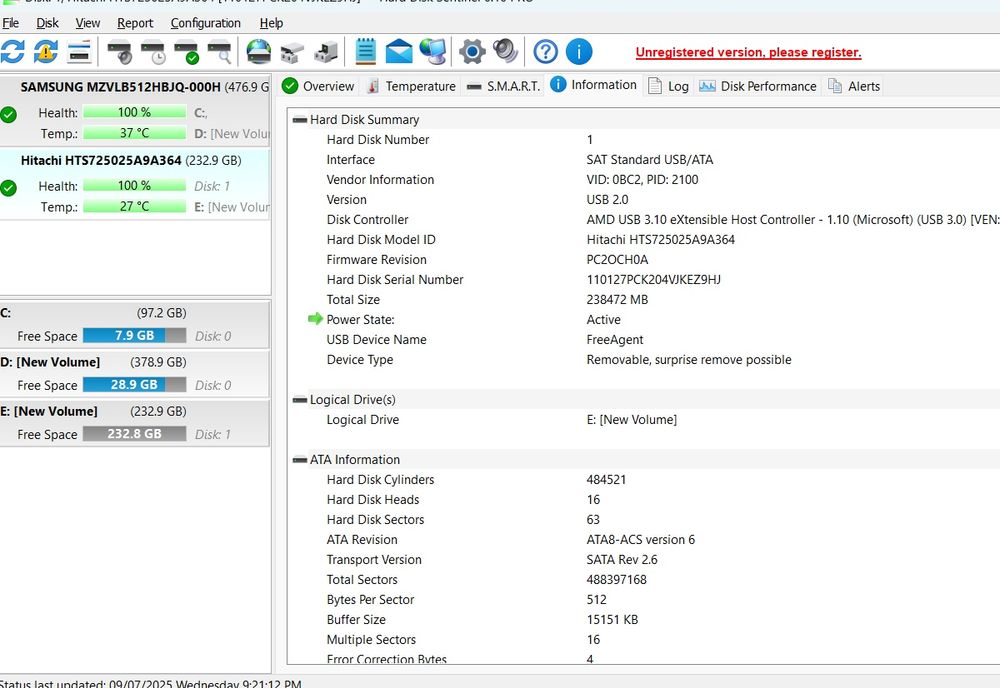This screenshot has height=688, width=1000.
Task: Click the globe over disk icon
Action: [259, 52]
